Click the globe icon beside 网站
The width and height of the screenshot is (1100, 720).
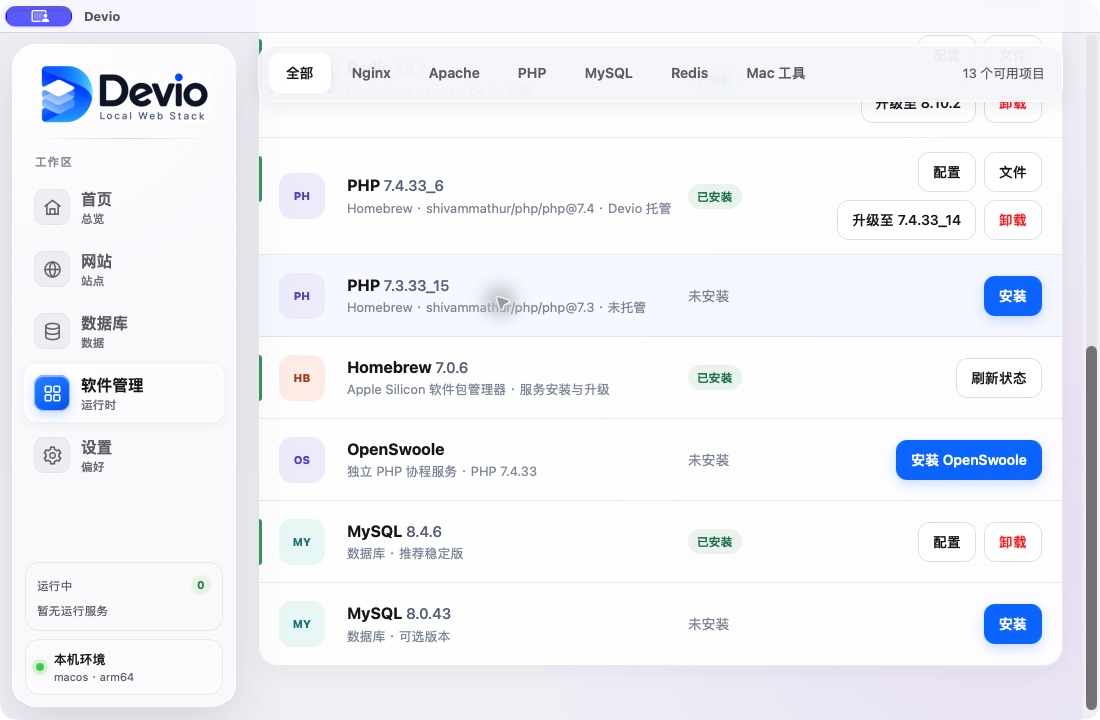(x=52, y=269)
